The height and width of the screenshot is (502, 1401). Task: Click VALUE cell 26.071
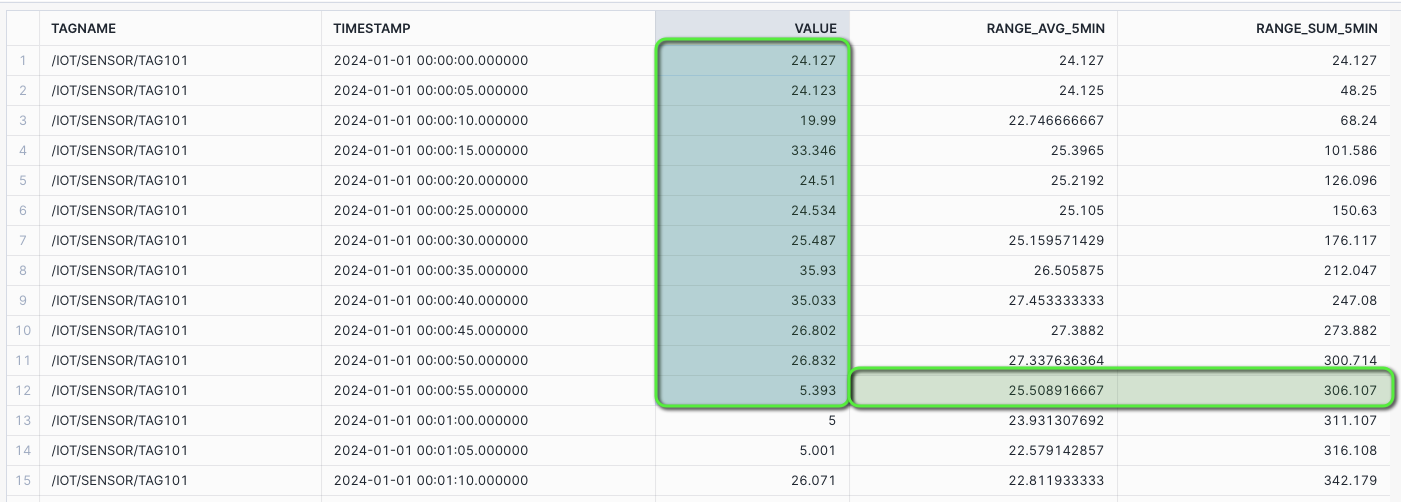(752, 480)
